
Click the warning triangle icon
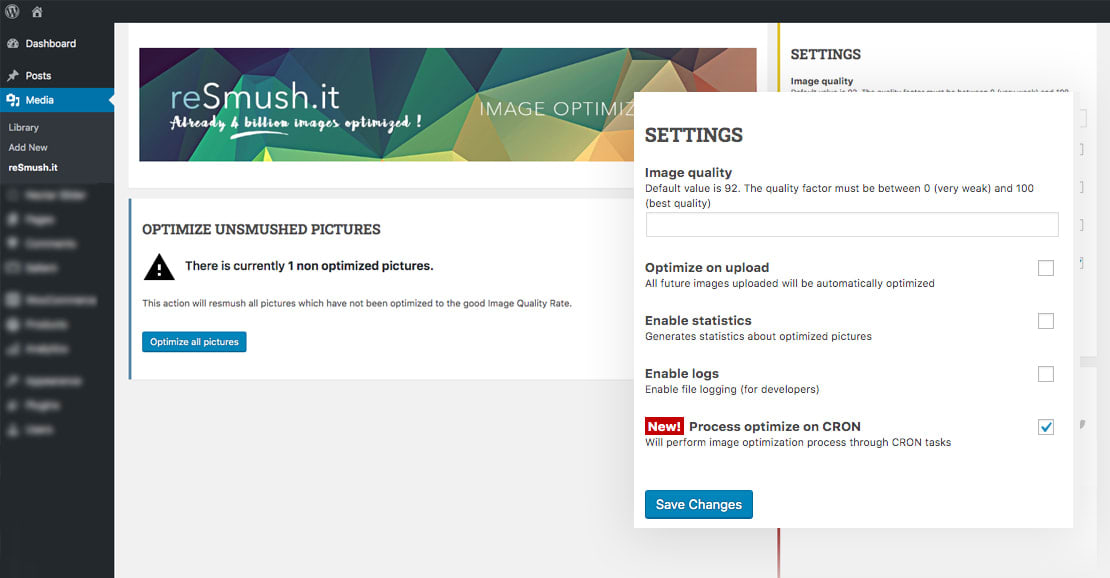click(159, 267)
